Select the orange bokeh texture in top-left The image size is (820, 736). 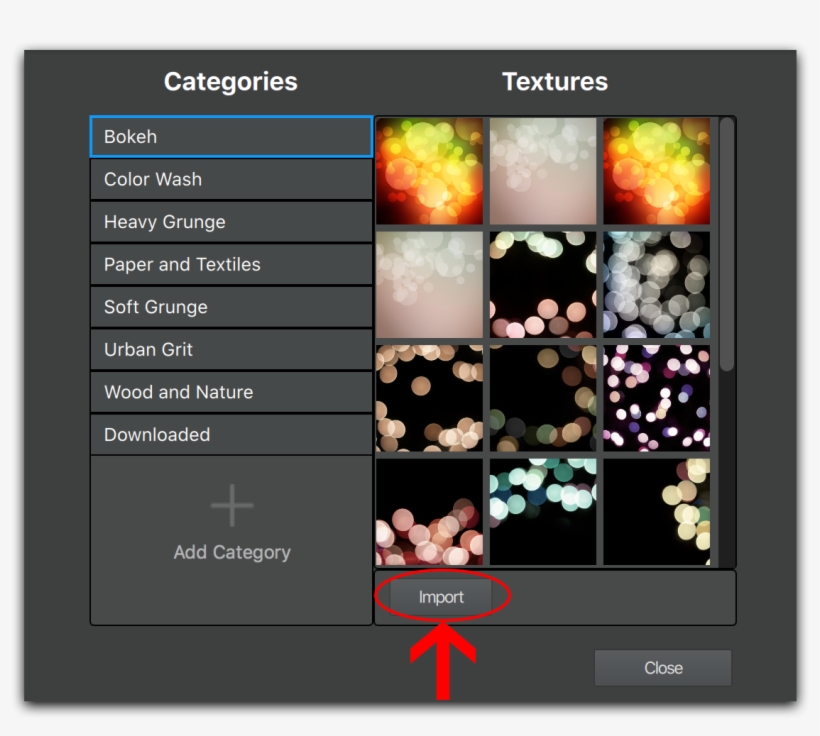tap(430, 171)
